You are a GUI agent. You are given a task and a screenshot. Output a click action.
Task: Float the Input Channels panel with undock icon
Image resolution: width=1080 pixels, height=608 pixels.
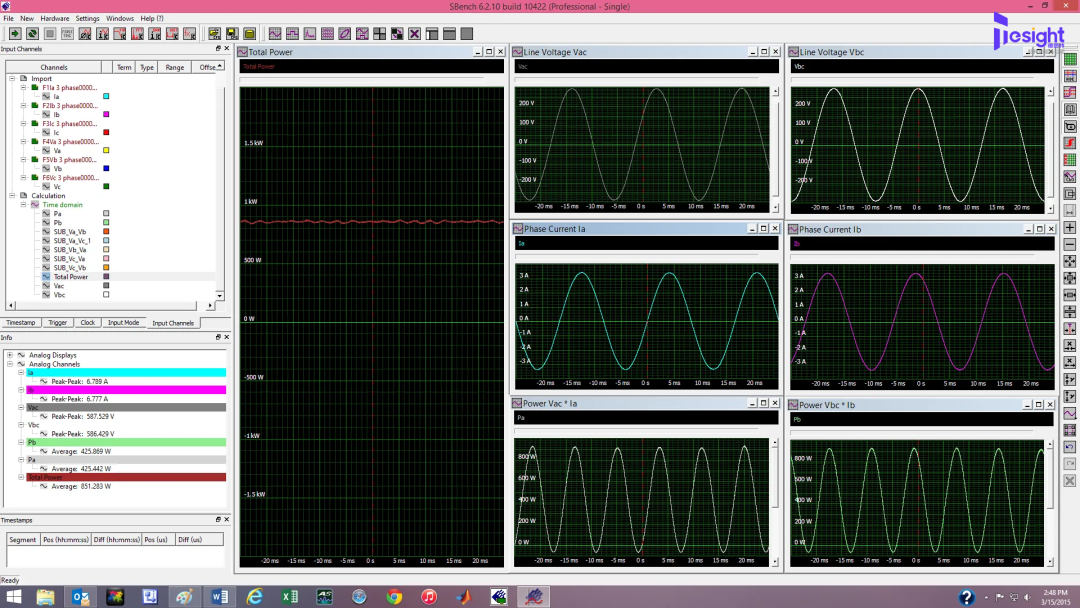point(218,48)
